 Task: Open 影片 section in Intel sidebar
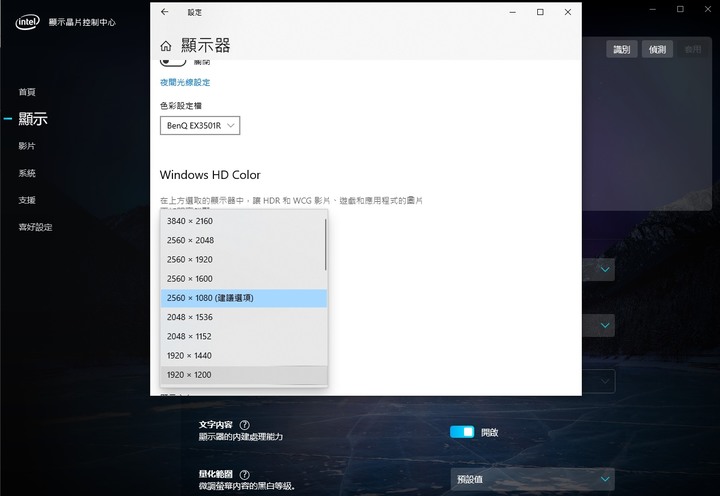[27, 146]
